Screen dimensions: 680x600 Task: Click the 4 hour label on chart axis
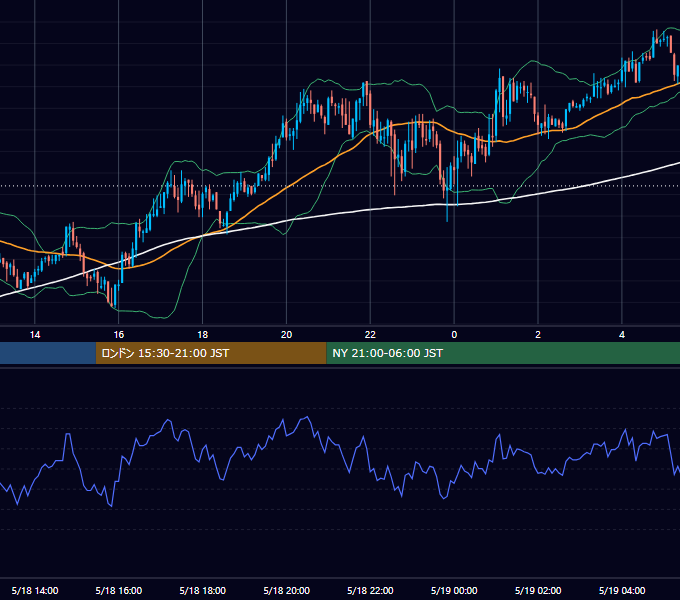[622, 335]
